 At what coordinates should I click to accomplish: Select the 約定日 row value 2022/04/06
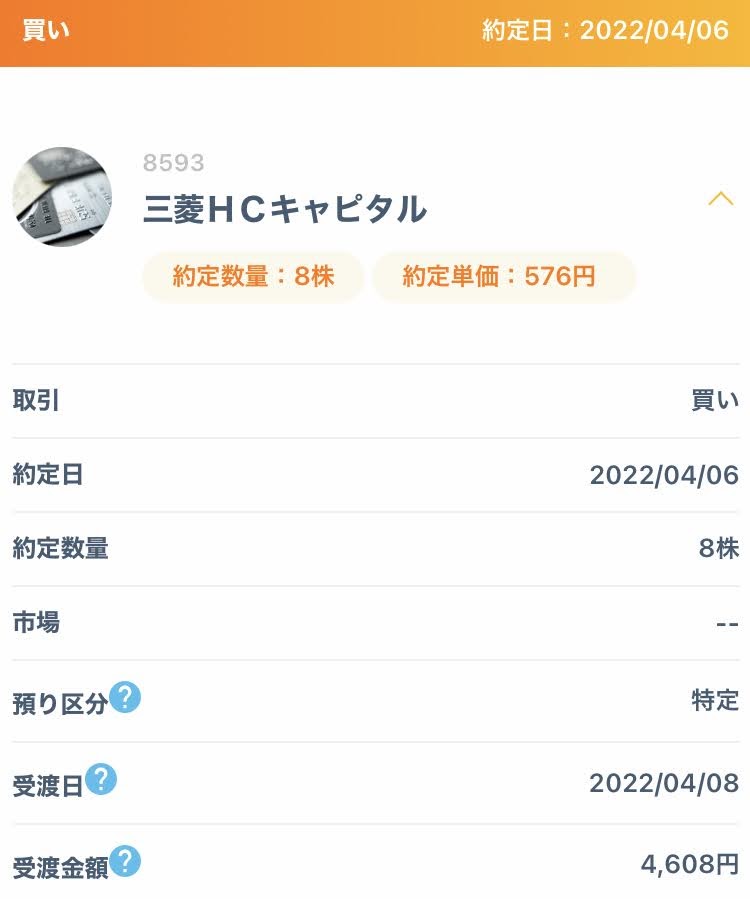coord(665,475)
